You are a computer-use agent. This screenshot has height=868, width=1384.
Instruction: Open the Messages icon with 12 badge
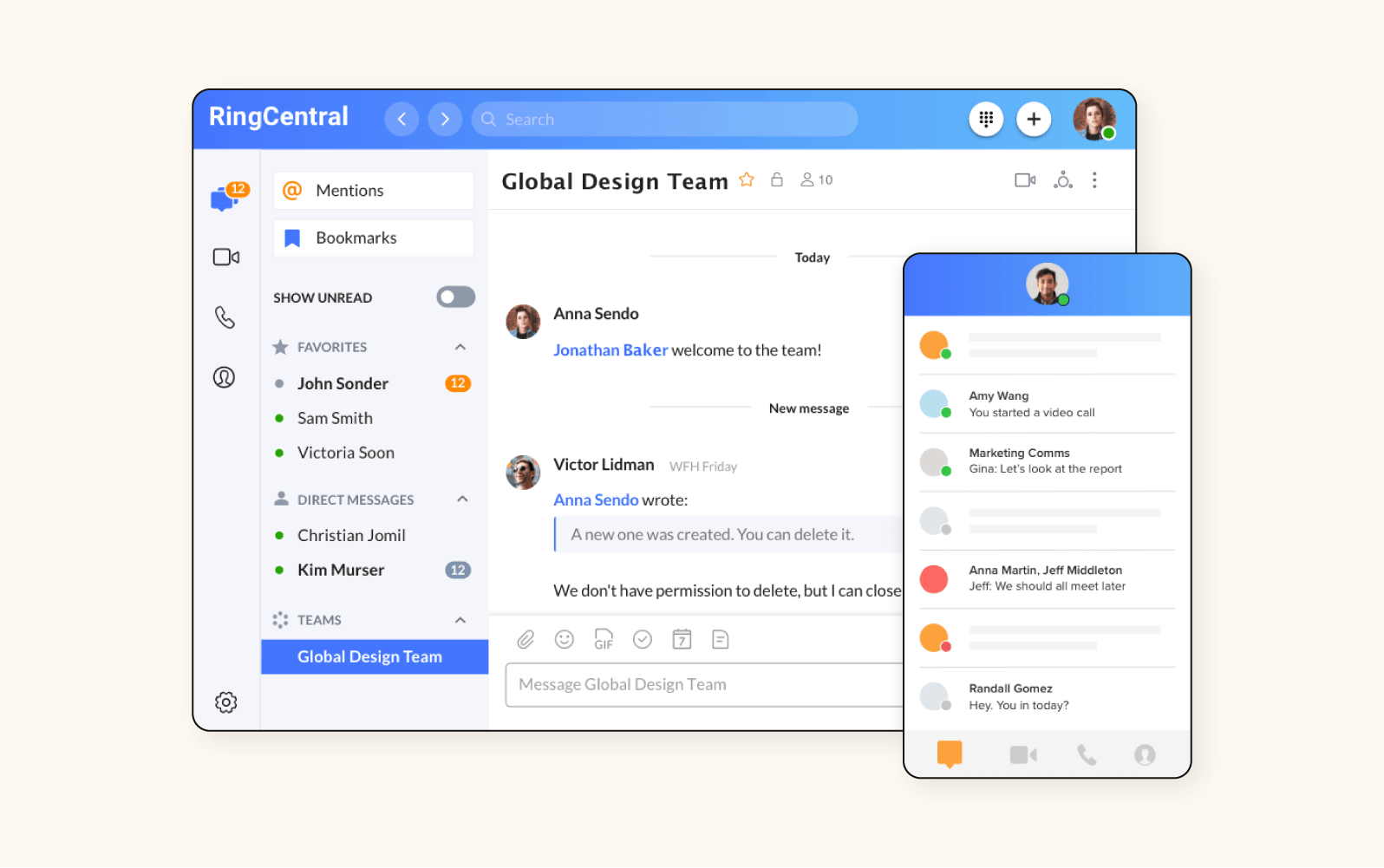(228, 197)
